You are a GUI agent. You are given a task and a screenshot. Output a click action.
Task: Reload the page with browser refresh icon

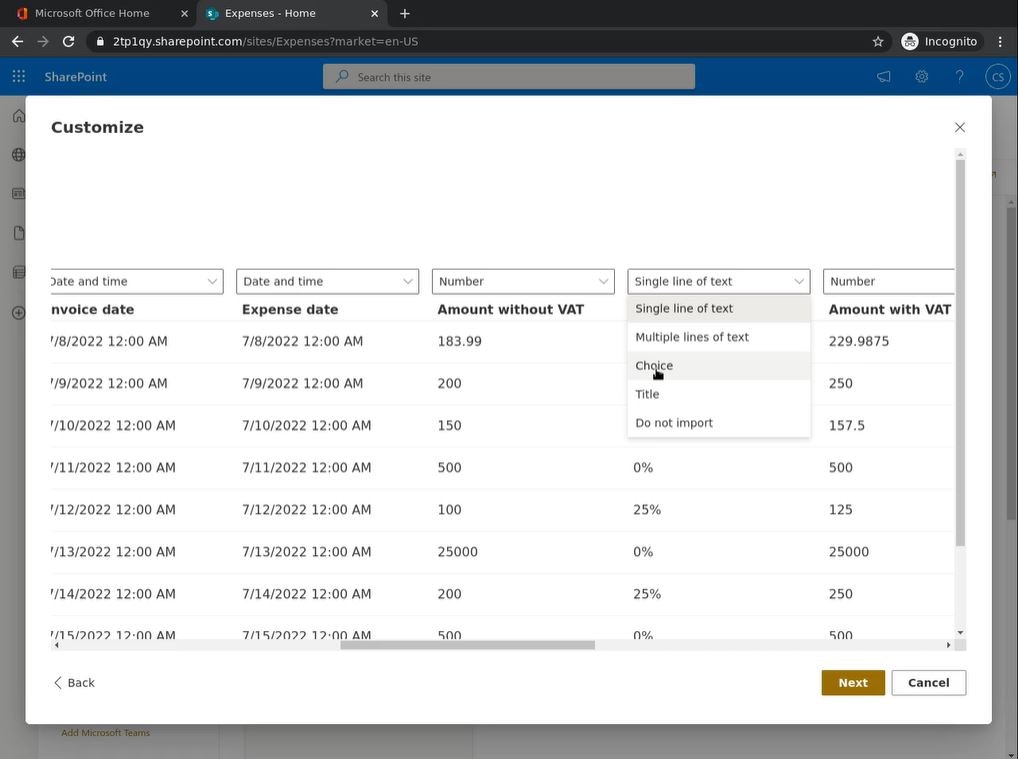point(68,41)
